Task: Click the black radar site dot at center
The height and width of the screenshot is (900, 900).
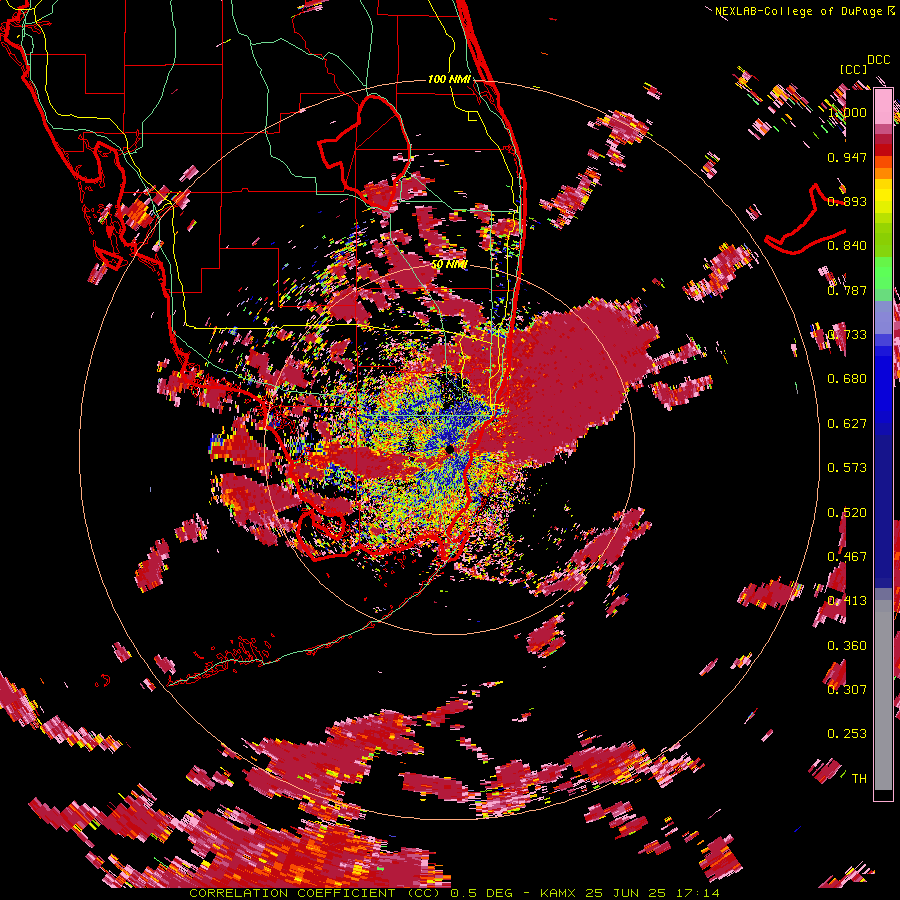Action: (449, 448)
